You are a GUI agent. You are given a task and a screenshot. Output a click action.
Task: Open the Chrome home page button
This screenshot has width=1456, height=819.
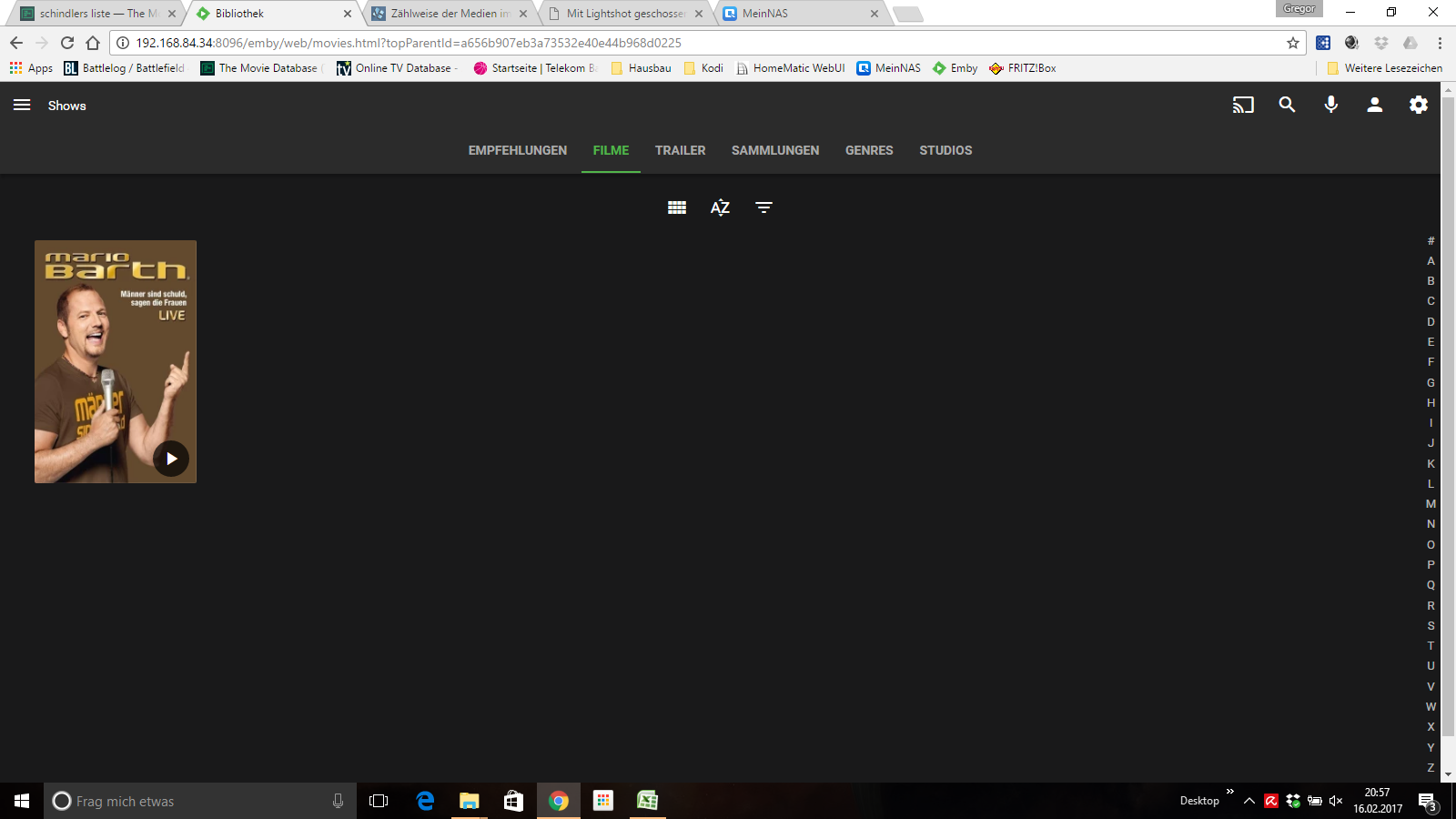click(93, 43)
